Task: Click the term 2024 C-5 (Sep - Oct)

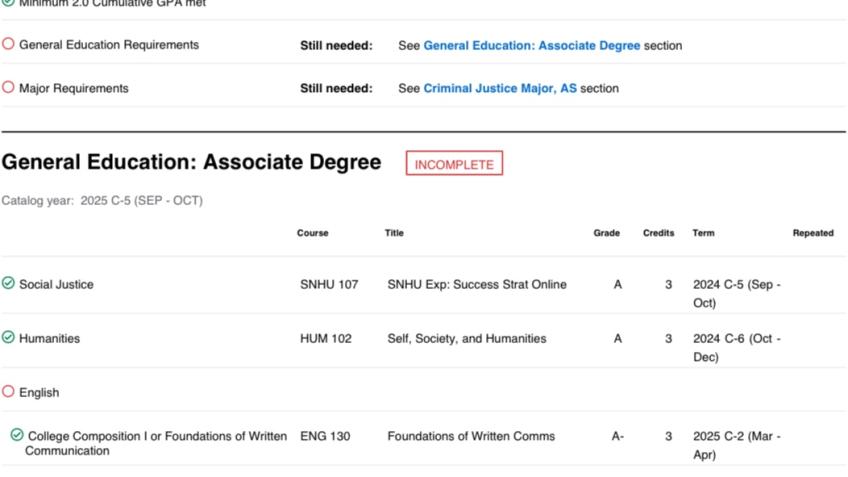Action: click(x=737, y=294)
